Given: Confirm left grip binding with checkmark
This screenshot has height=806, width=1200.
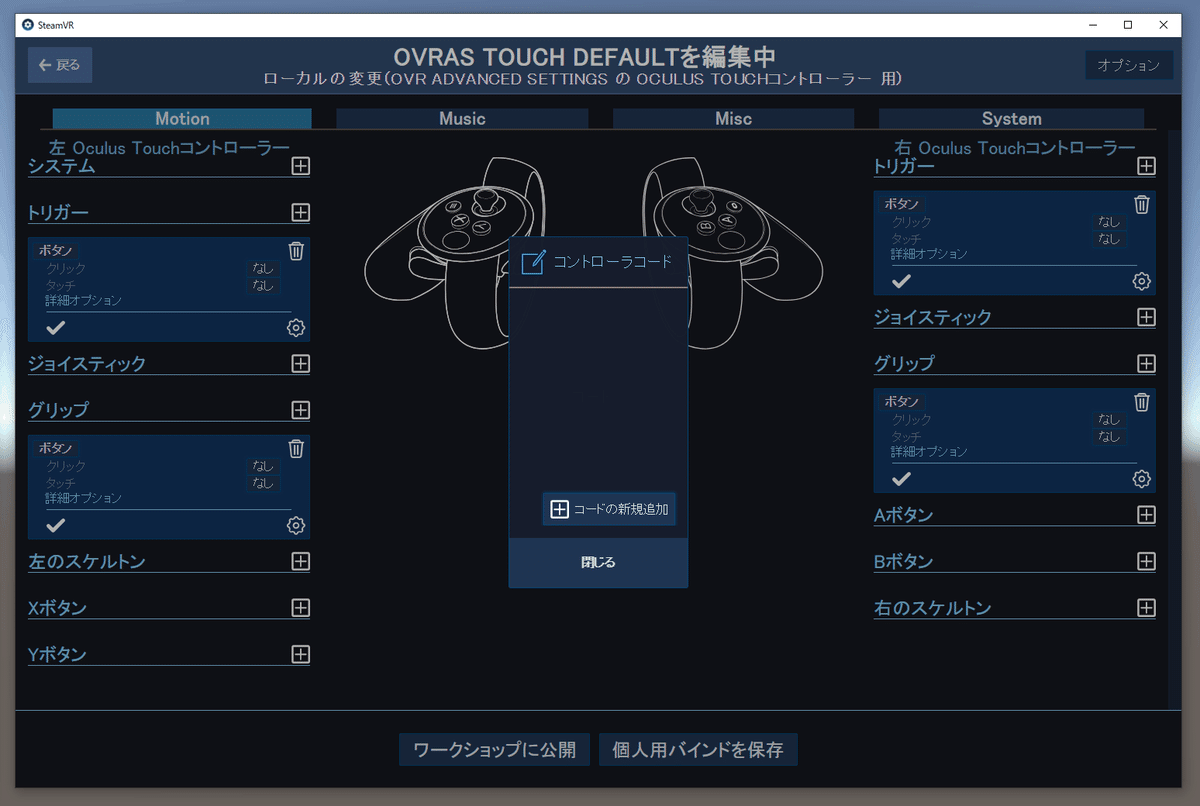Looking at the screenshot, I should coord(56,524).
